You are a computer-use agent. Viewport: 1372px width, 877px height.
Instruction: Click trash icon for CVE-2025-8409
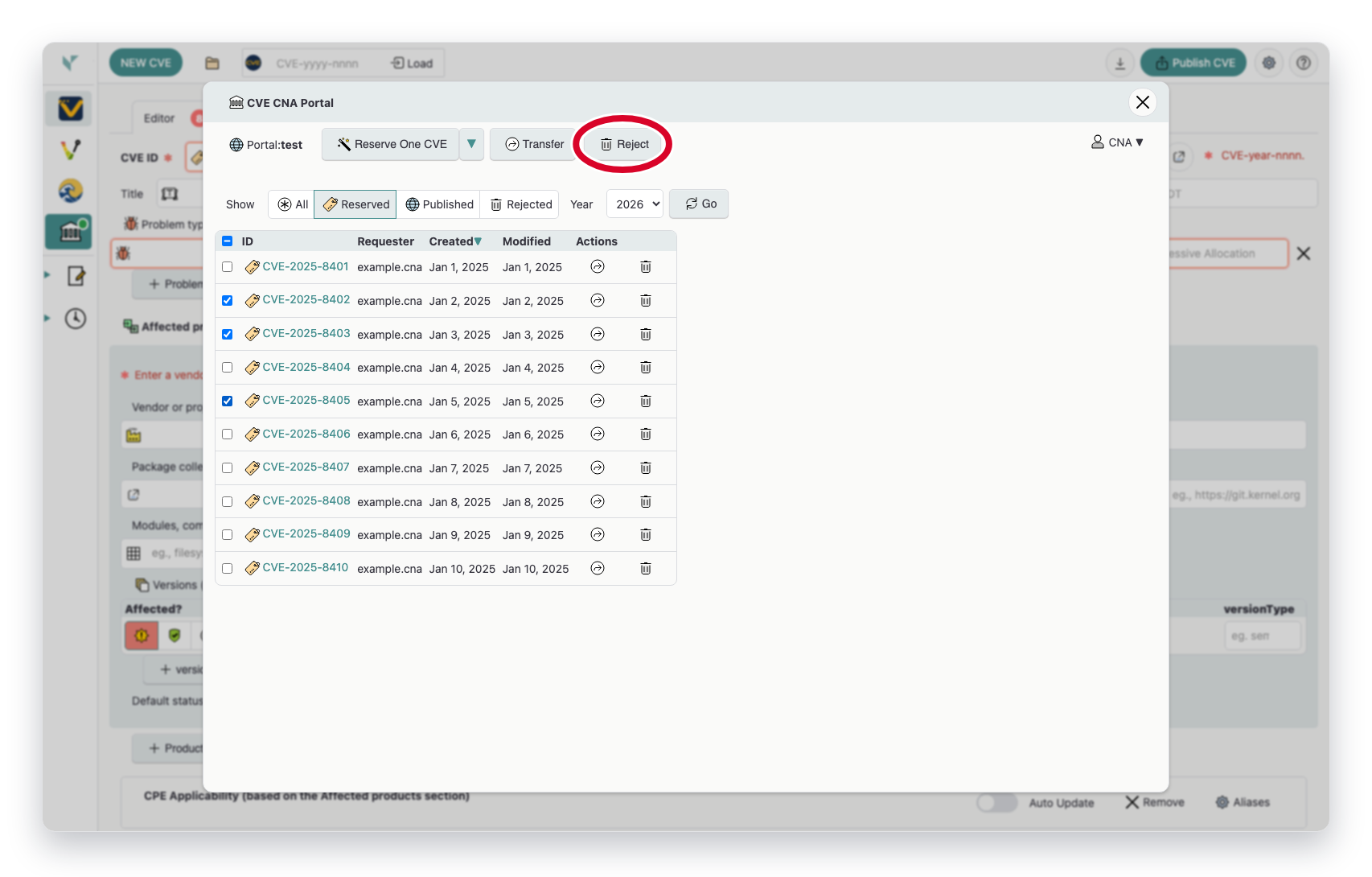pyautogui.click(x=646, y=534)
